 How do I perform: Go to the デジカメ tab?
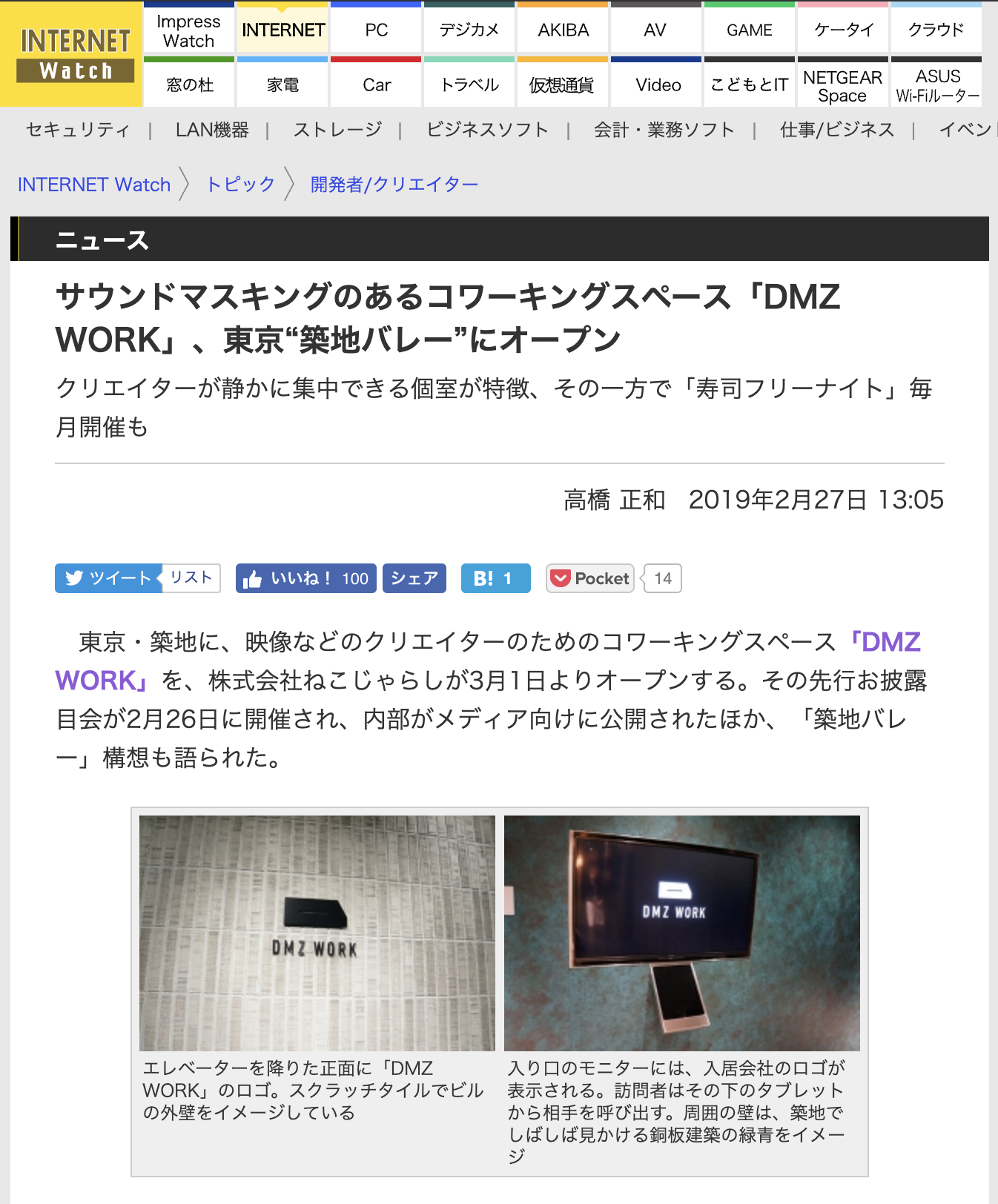[x=469, y=27]
